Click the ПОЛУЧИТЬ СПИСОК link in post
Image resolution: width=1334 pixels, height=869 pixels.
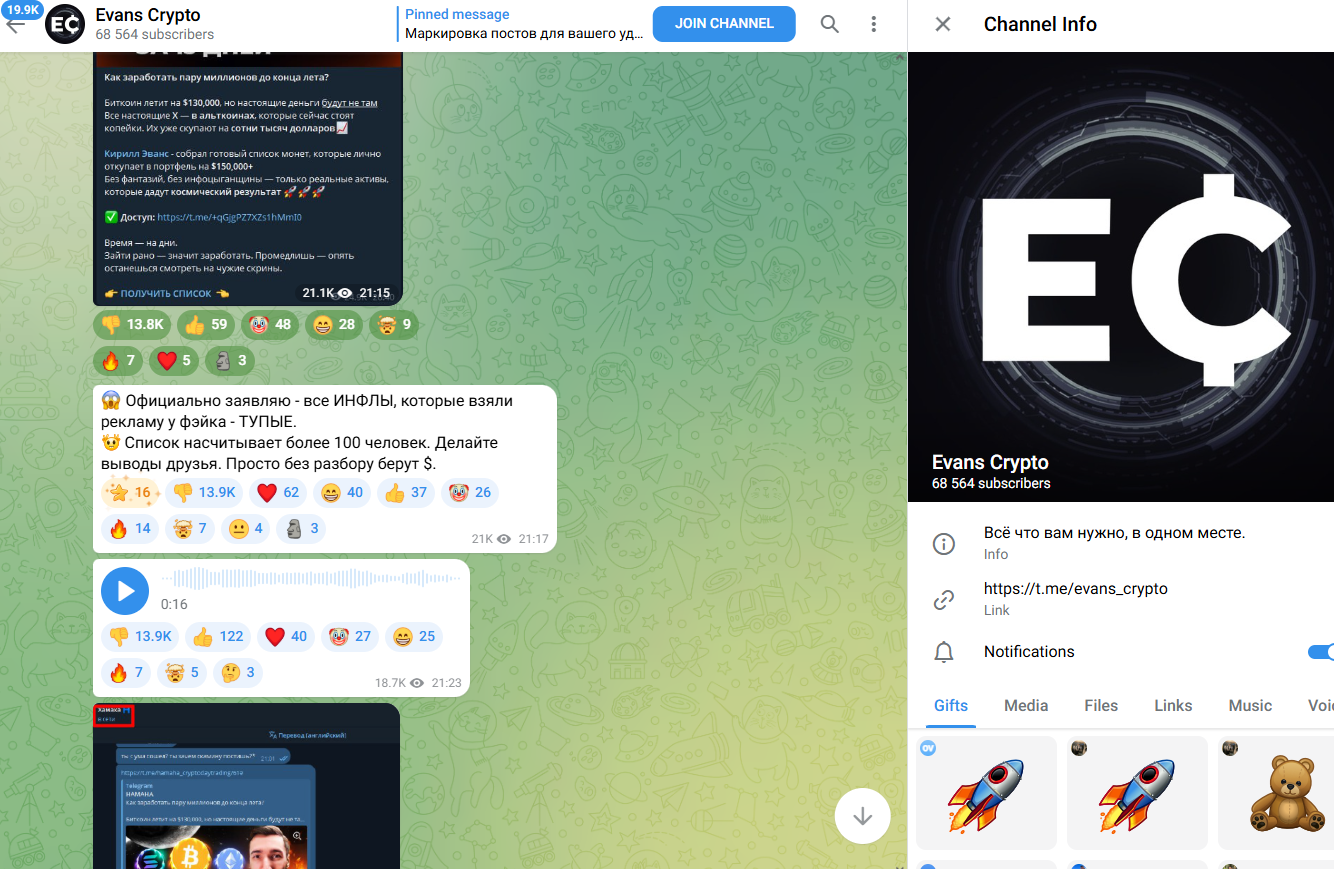coord(166,293)
